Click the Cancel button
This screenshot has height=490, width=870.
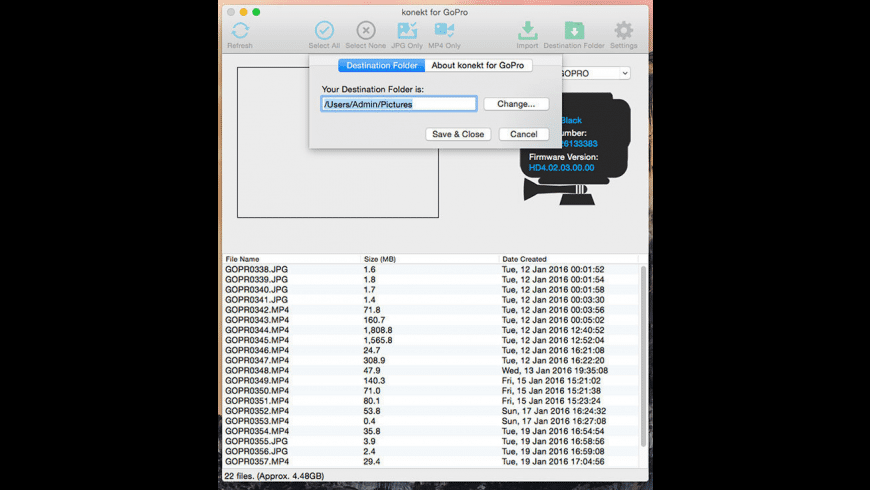pyautogui.click(x=524, y=134)
